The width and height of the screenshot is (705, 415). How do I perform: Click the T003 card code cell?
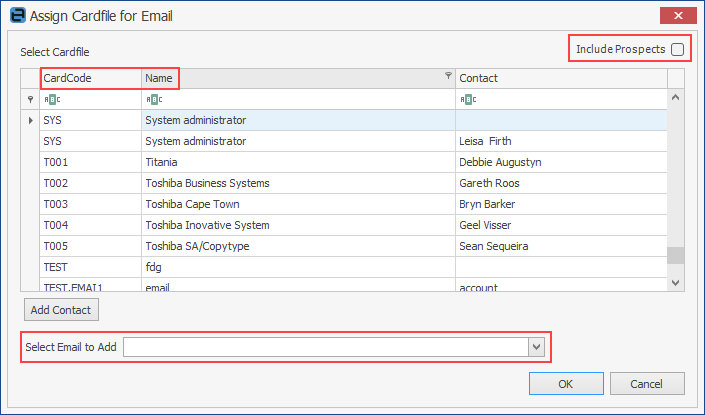(90, 204)
